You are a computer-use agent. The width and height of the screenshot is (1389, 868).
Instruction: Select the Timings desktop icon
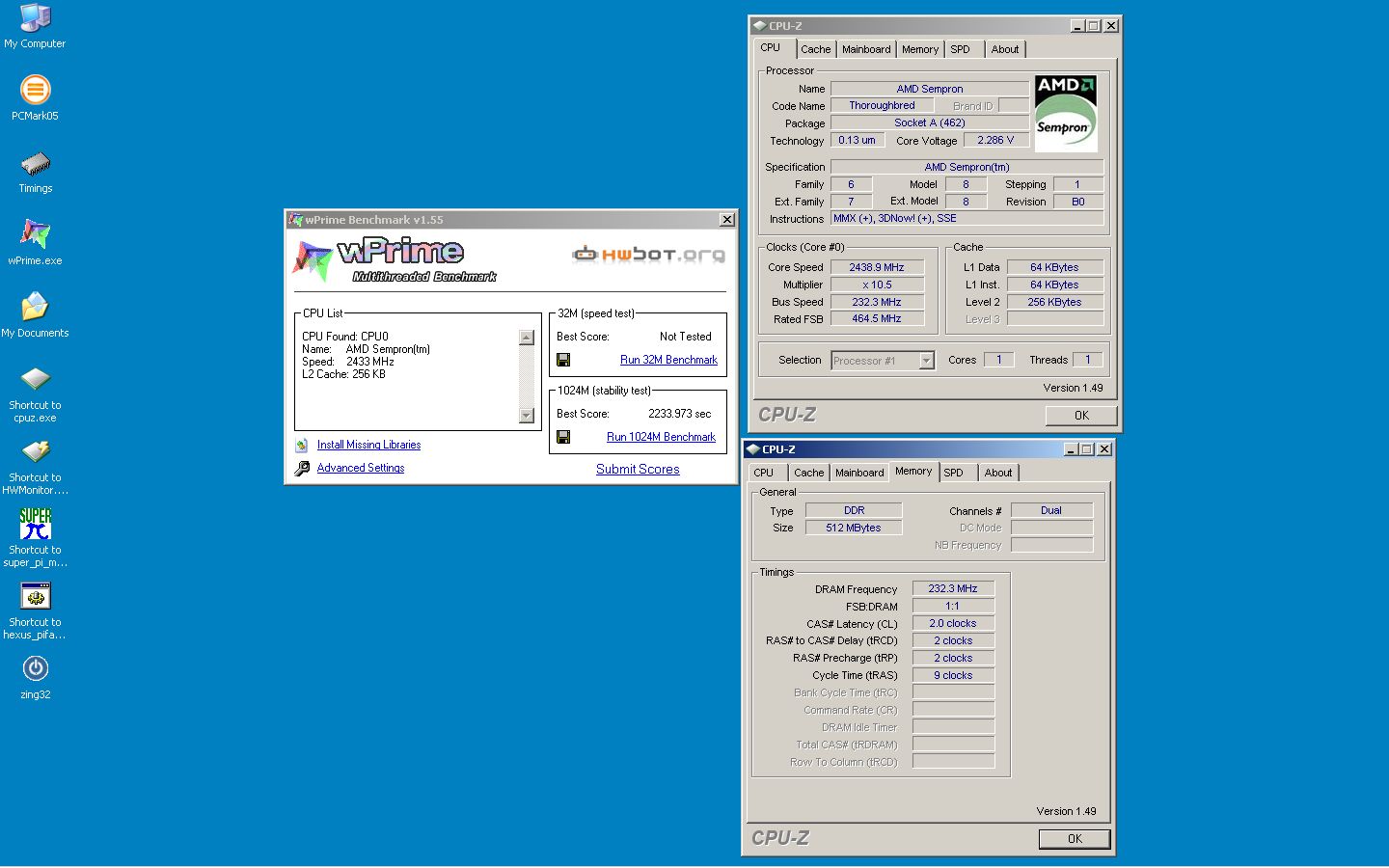(35, 163)
